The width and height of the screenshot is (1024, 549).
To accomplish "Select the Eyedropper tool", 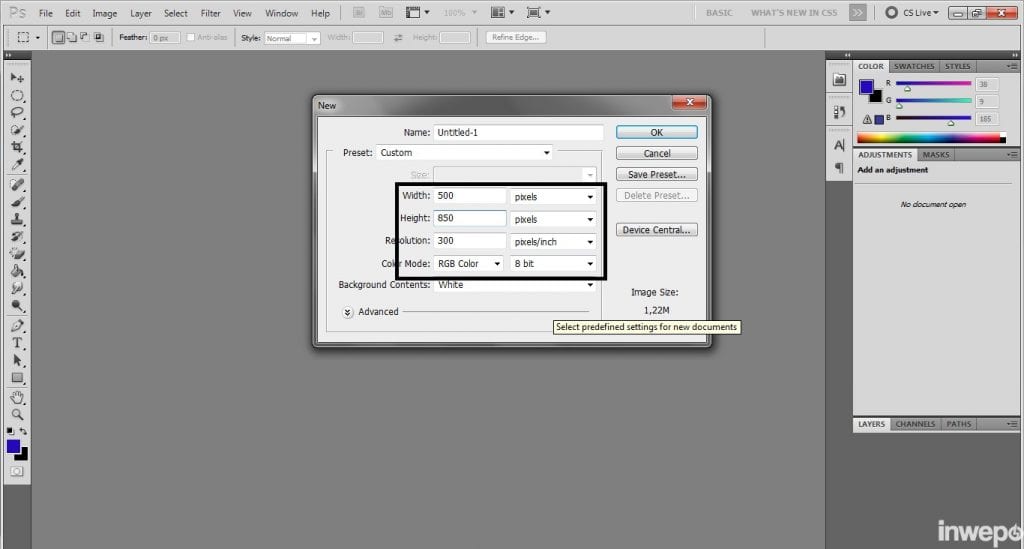I will (17, 164).
